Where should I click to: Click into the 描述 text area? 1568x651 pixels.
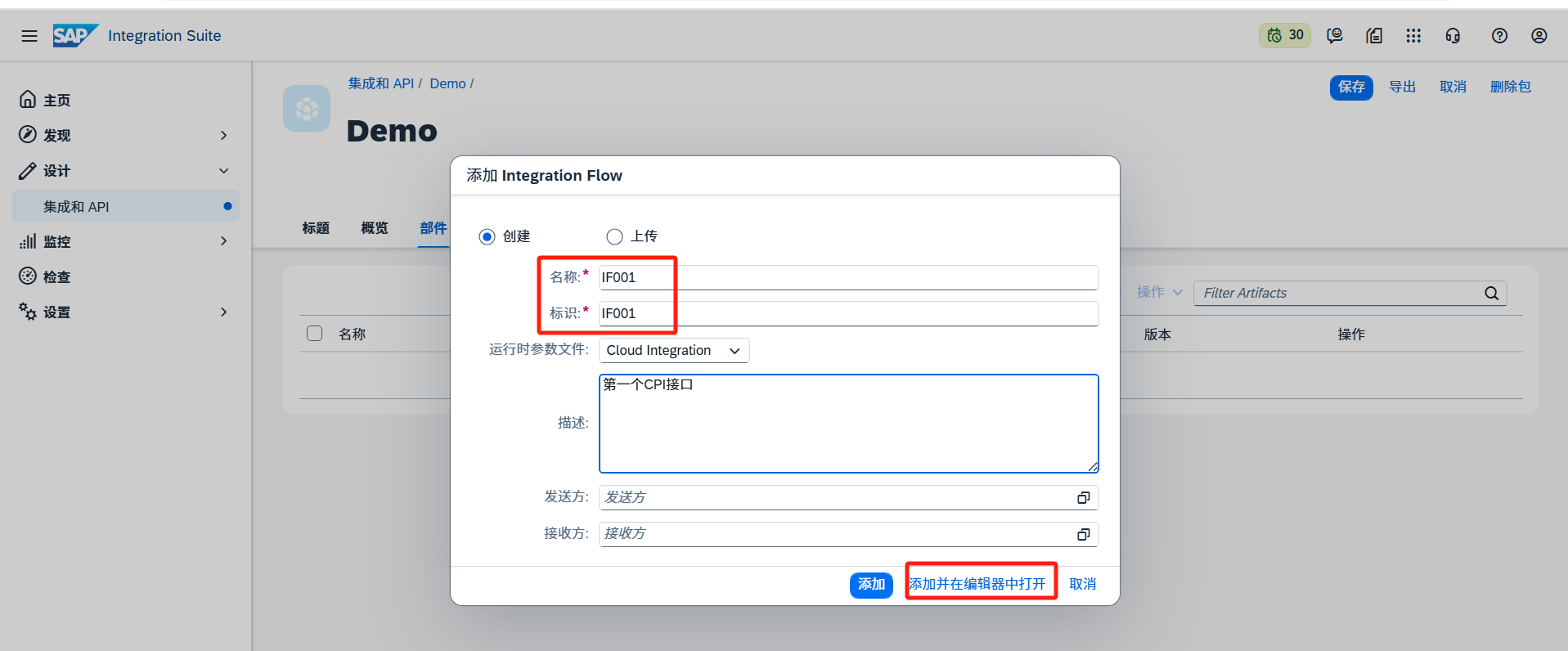848,424
